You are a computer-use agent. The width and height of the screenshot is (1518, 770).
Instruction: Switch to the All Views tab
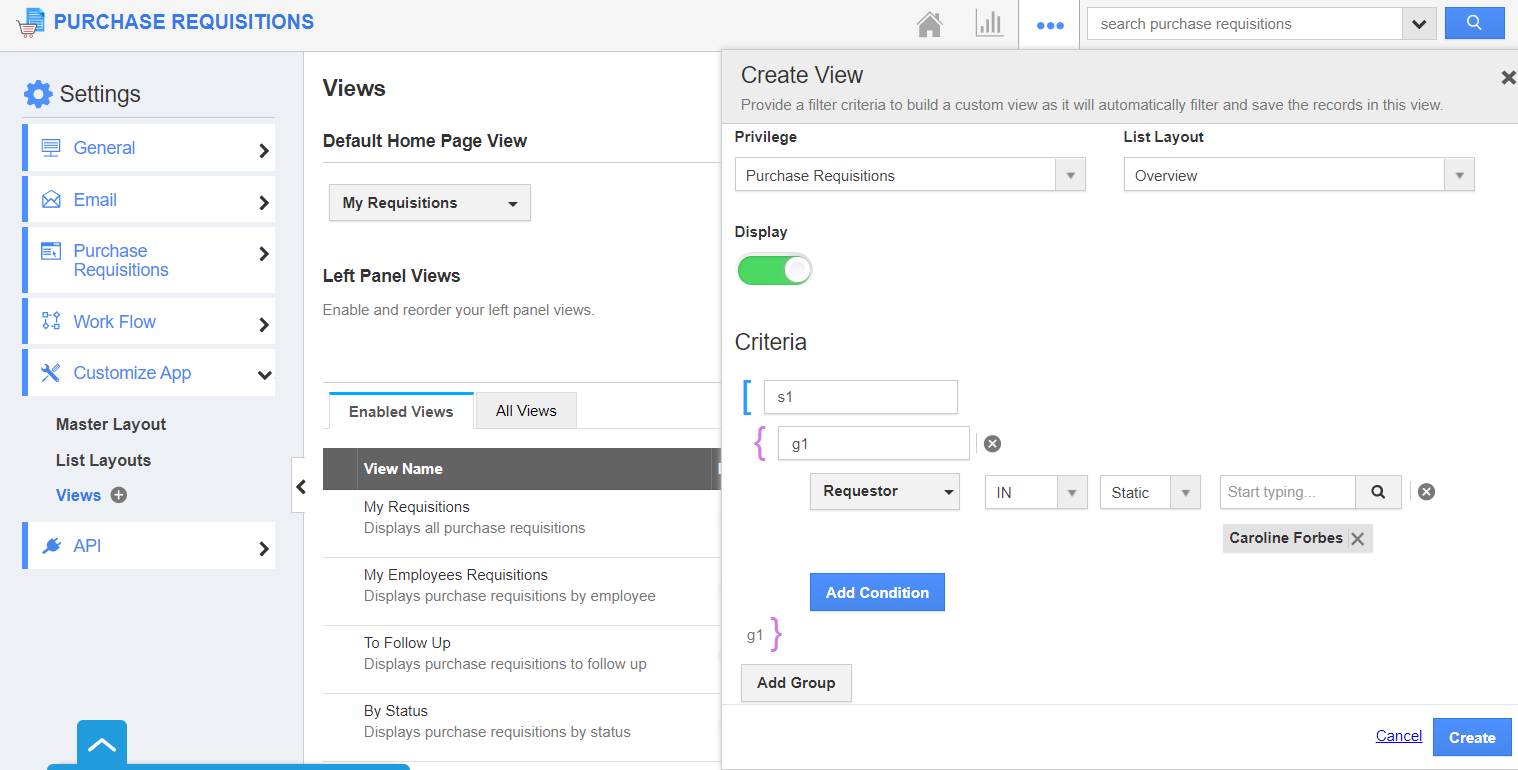coord(525,410)
